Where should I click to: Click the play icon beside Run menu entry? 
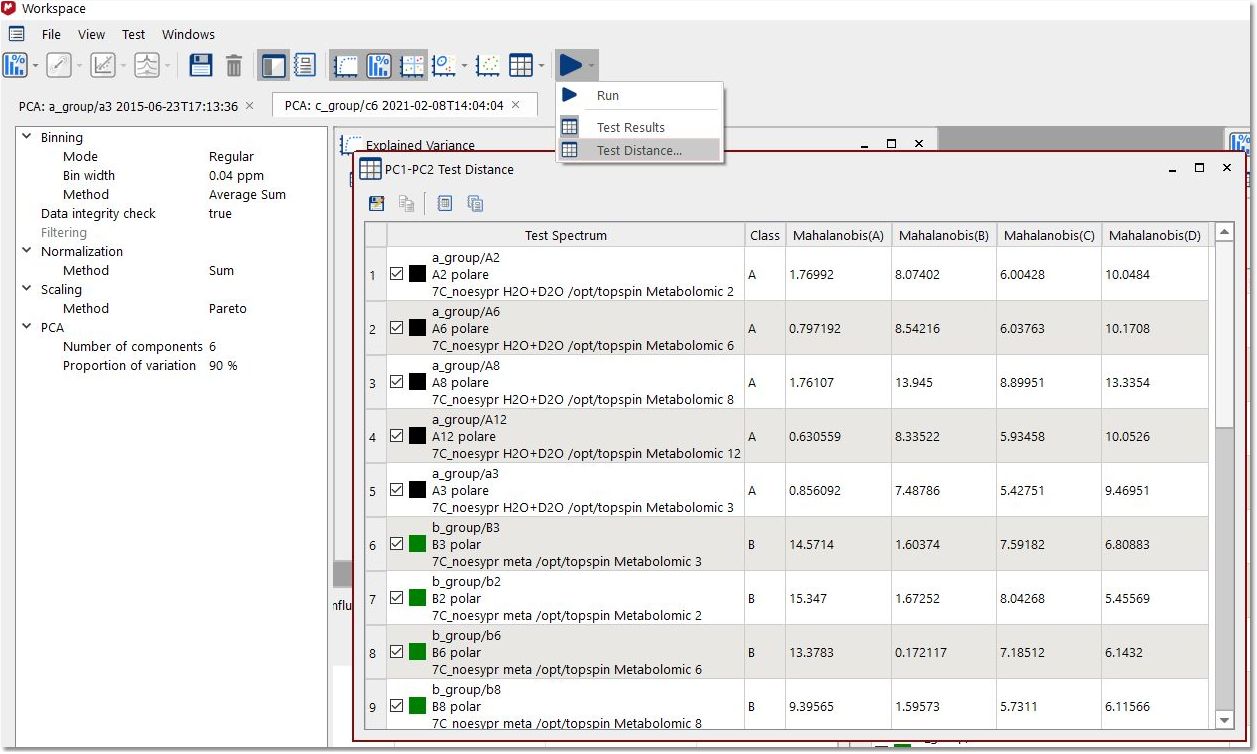(570, 95)
